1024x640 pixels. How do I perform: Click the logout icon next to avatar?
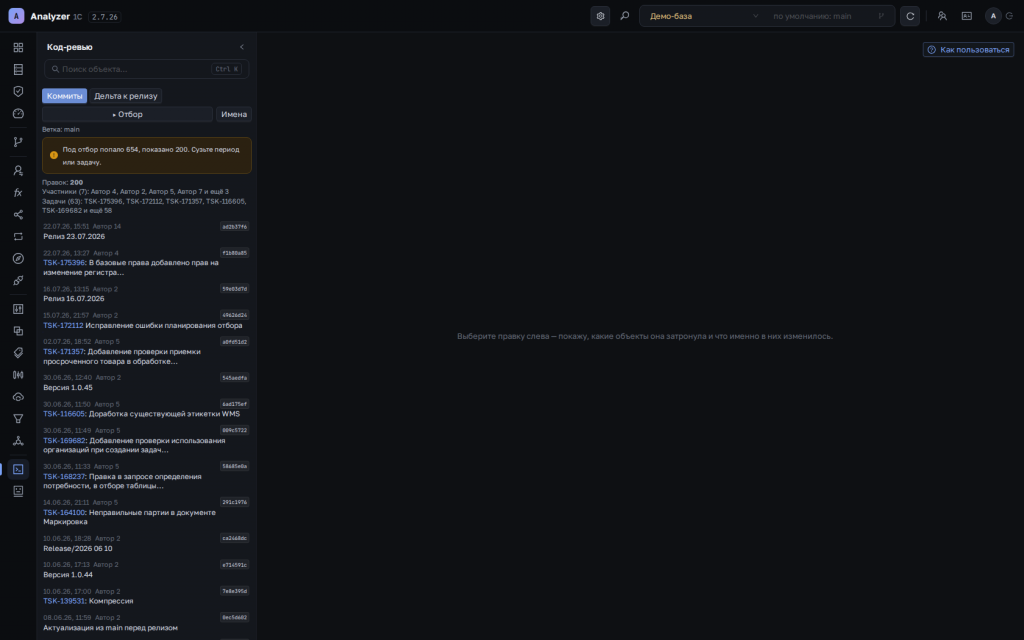point(1010,16)
